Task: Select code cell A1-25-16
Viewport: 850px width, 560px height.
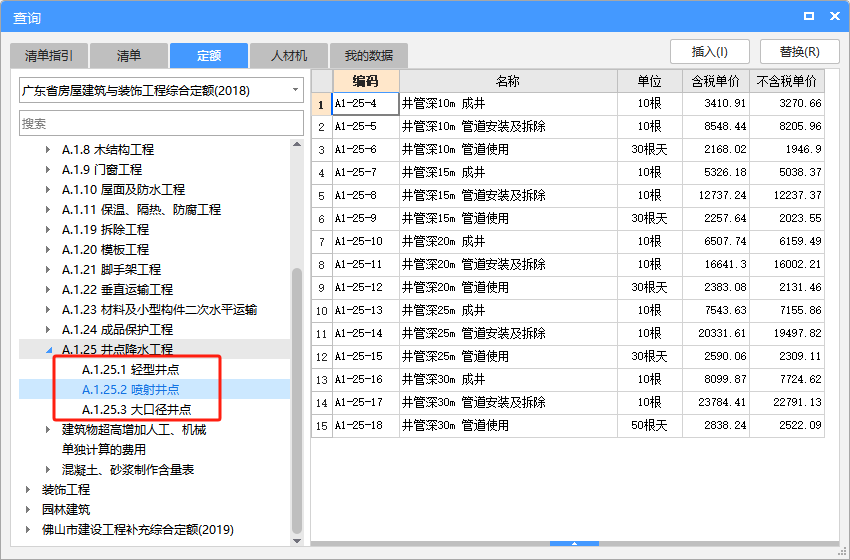Action: coord(366,379)
